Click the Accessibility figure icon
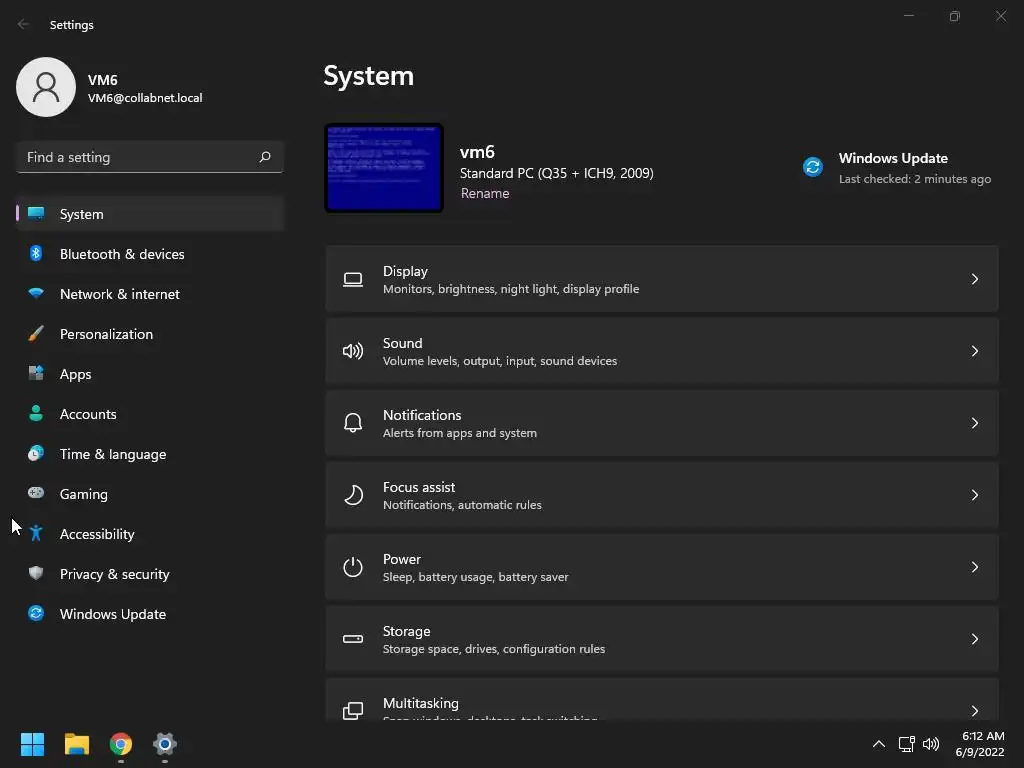The image size is (1024, 768). tap(36, 533)
